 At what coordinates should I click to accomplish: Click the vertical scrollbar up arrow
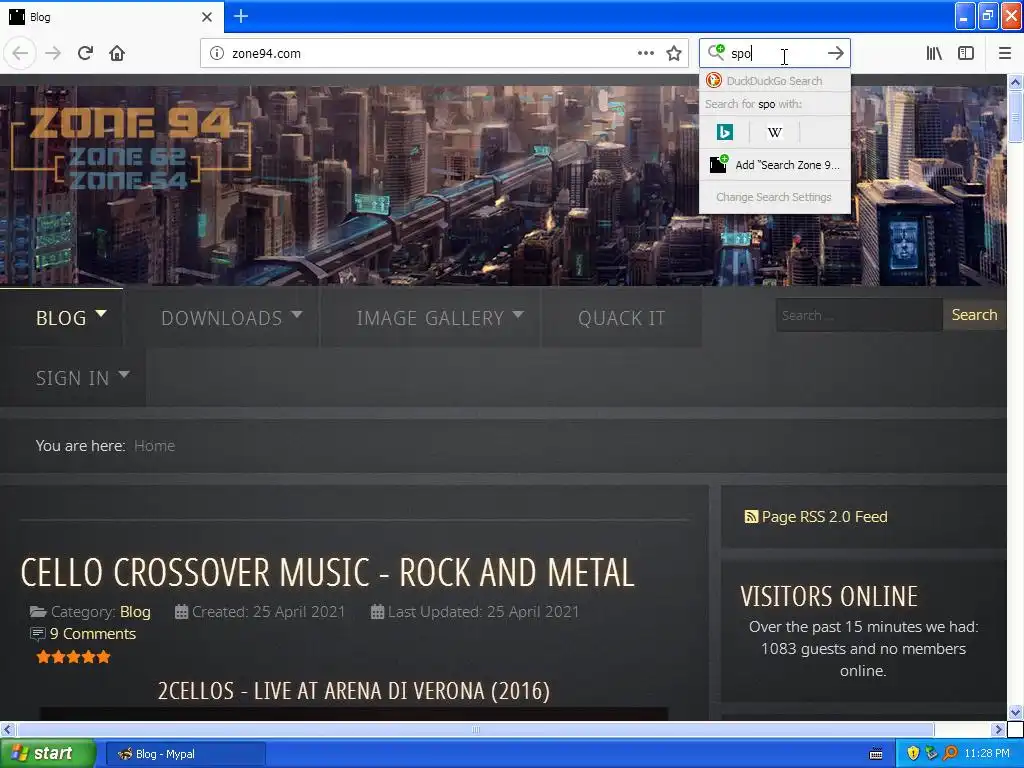1015,82
